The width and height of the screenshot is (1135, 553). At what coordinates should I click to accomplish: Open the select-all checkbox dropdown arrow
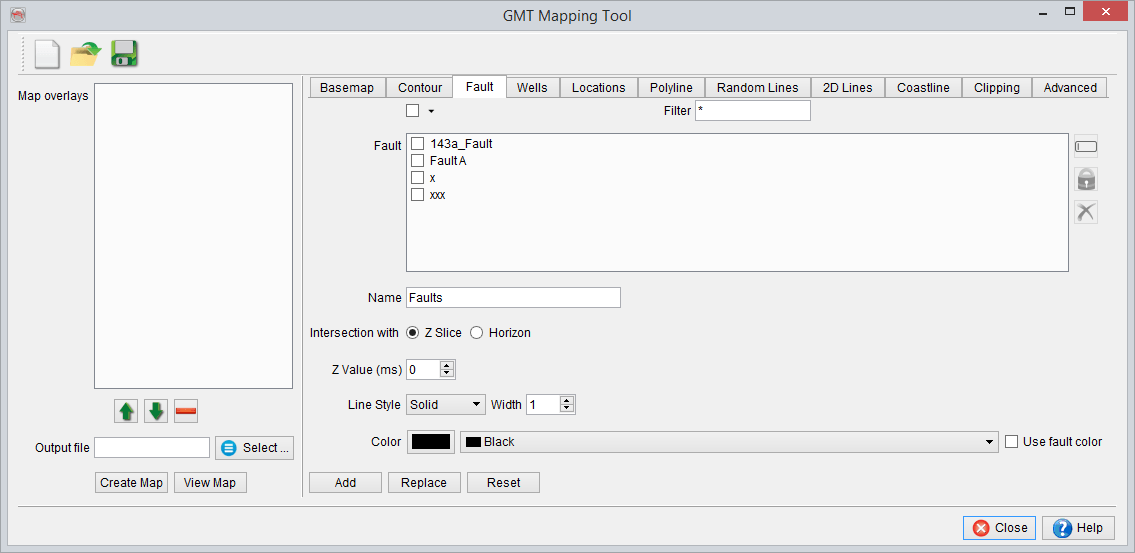pos(432,112)
